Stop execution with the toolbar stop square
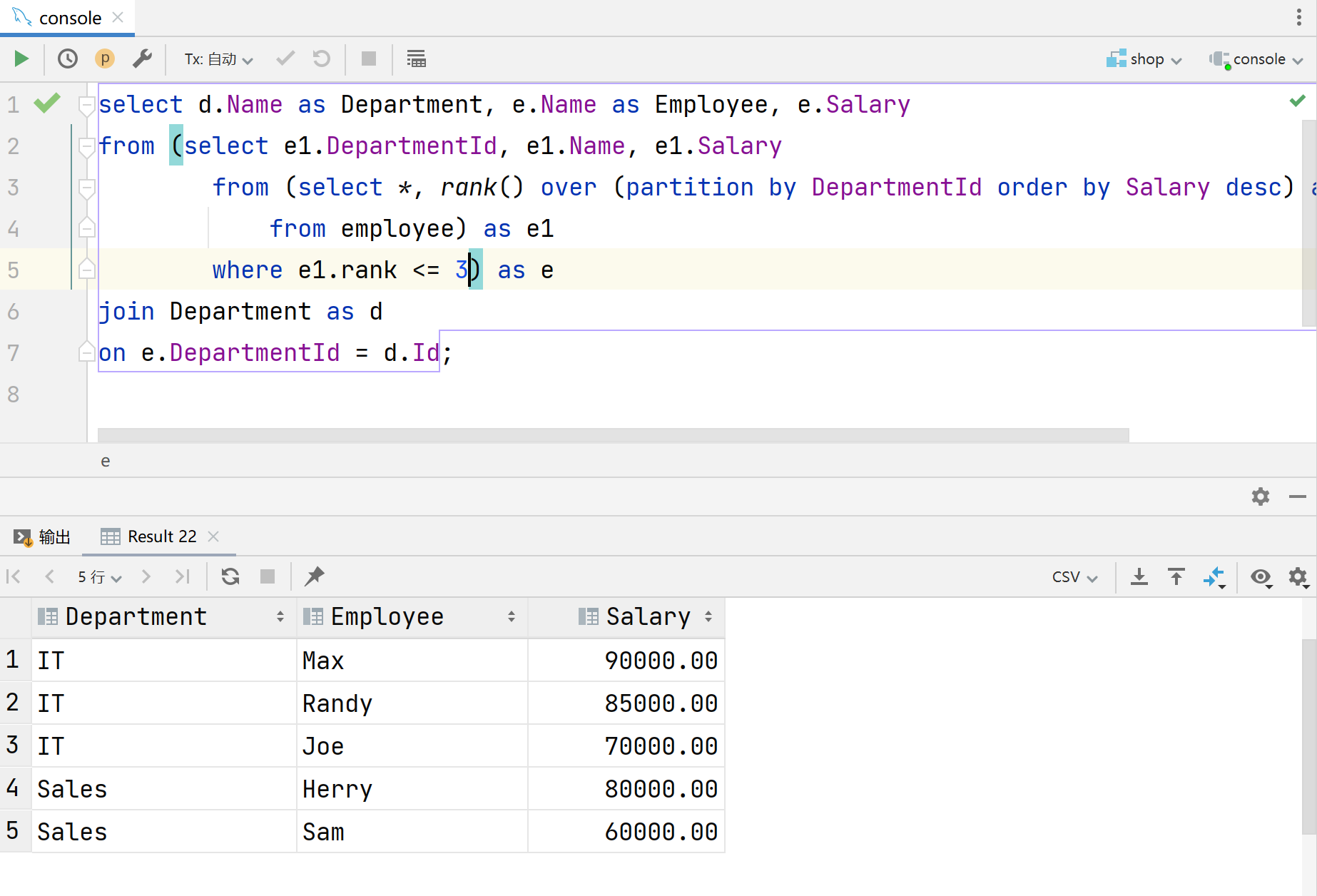 [x=369, y=58]
